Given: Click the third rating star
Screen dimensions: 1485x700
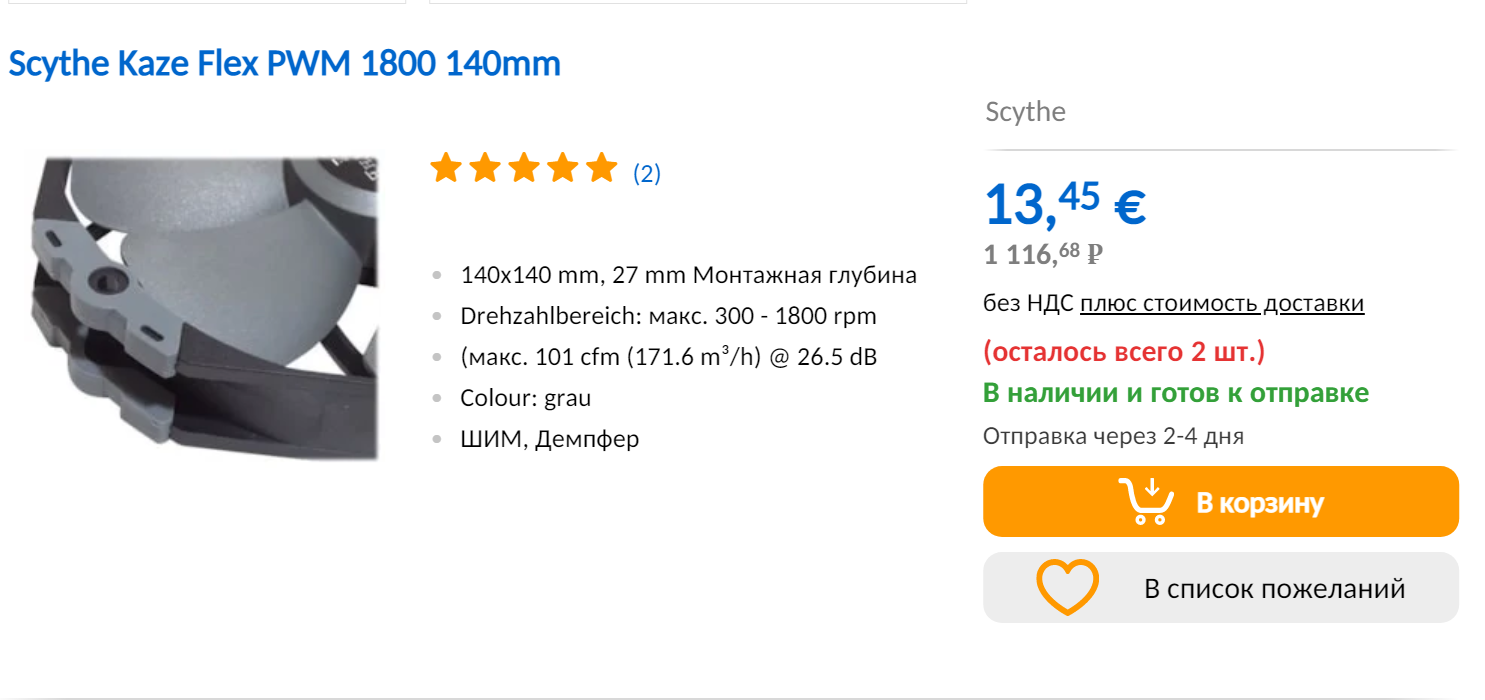Looking at the screenshot, I should (x=523, y=168).
